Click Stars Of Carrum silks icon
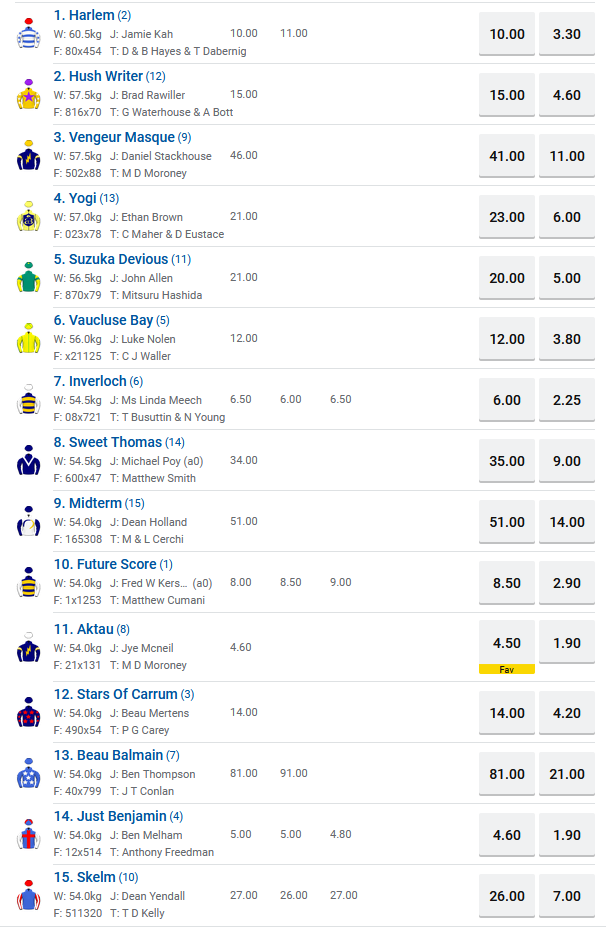The height and width of the screenshot is (929, 606). pos(27,713)
